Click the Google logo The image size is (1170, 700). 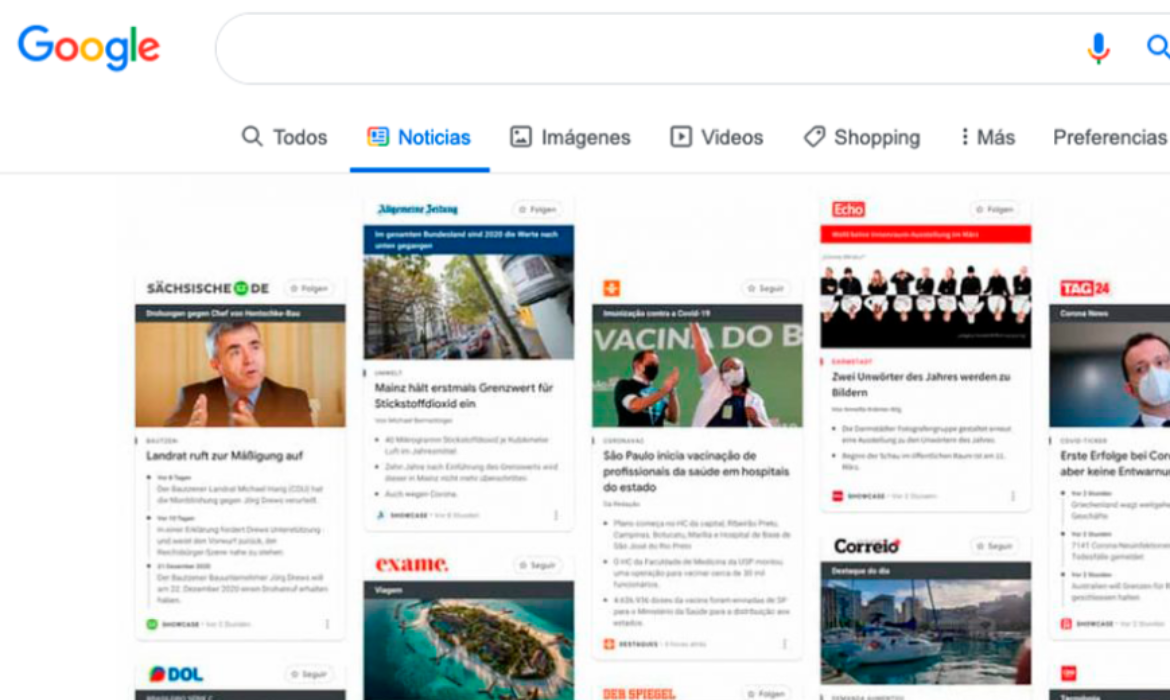click(x=89, y=47)
